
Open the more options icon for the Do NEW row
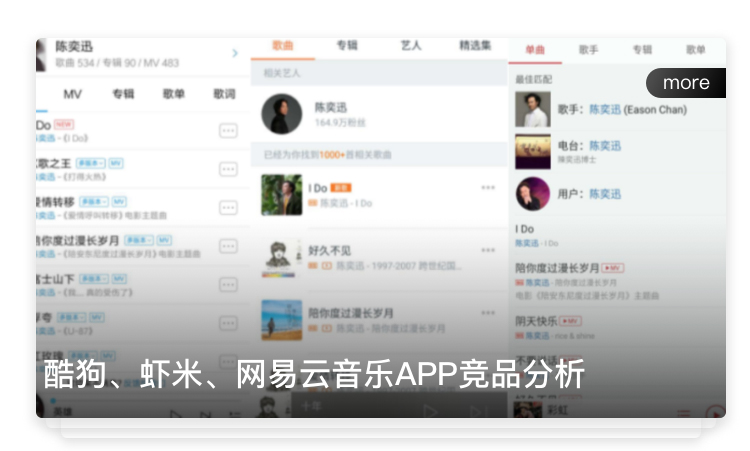pyautogui.click(x=228, y=131)
